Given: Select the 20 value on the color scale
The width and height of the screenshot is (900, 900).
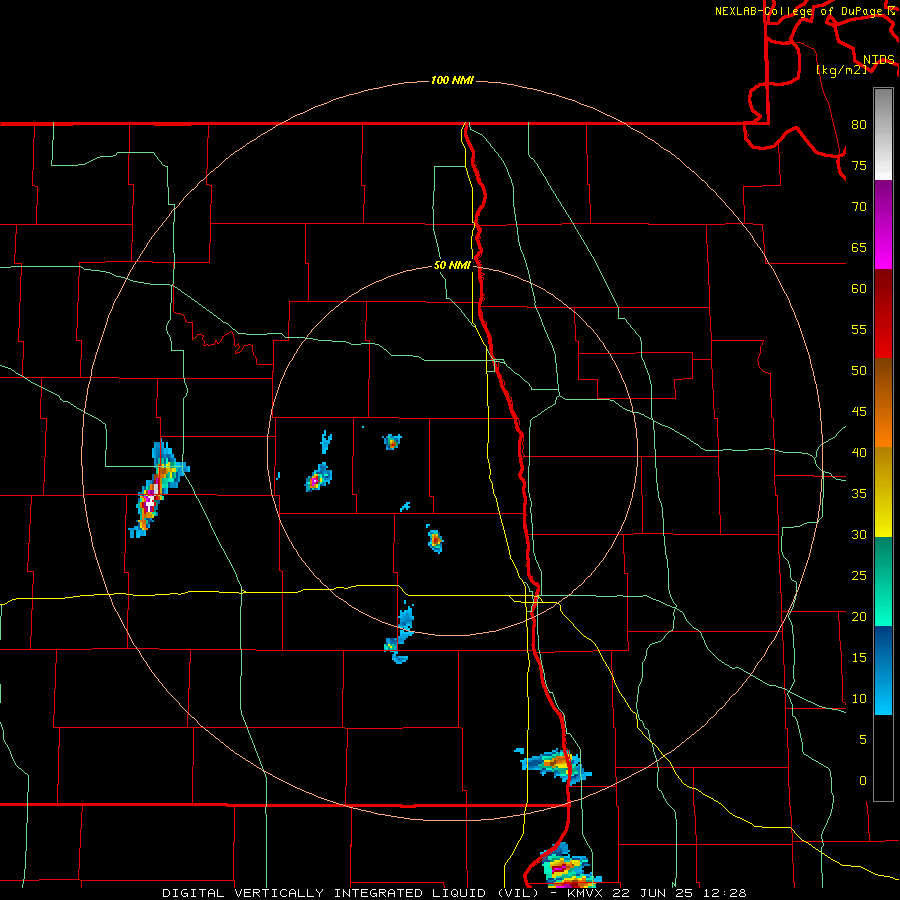Looking at the screenshot, I should 859,616.
